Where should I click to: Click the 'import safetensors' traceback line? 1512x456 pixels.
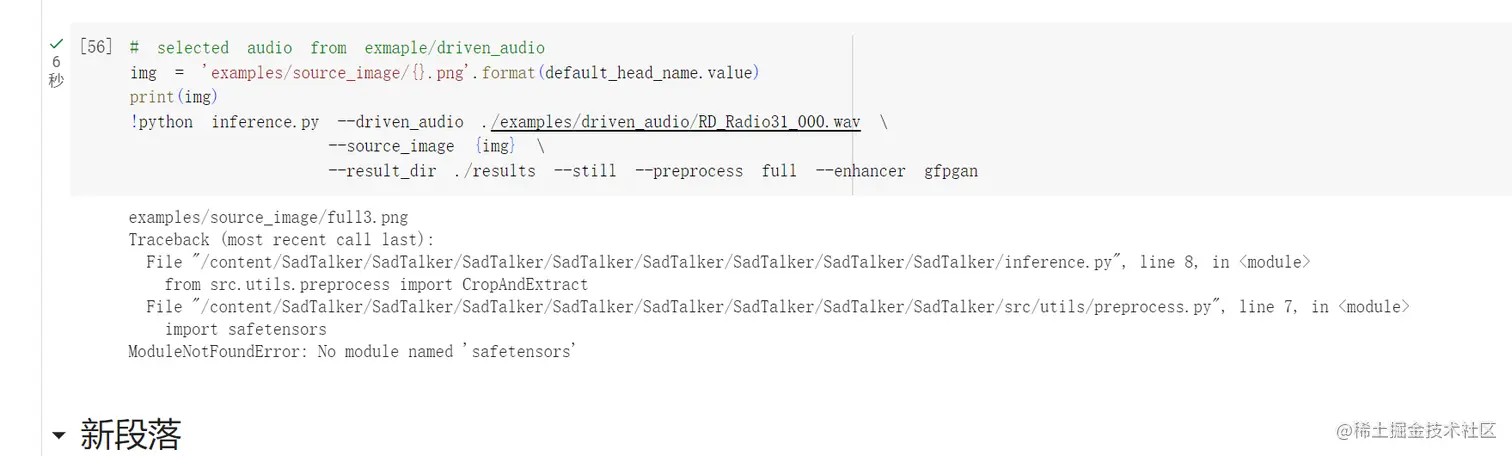(x=246, y=329)
